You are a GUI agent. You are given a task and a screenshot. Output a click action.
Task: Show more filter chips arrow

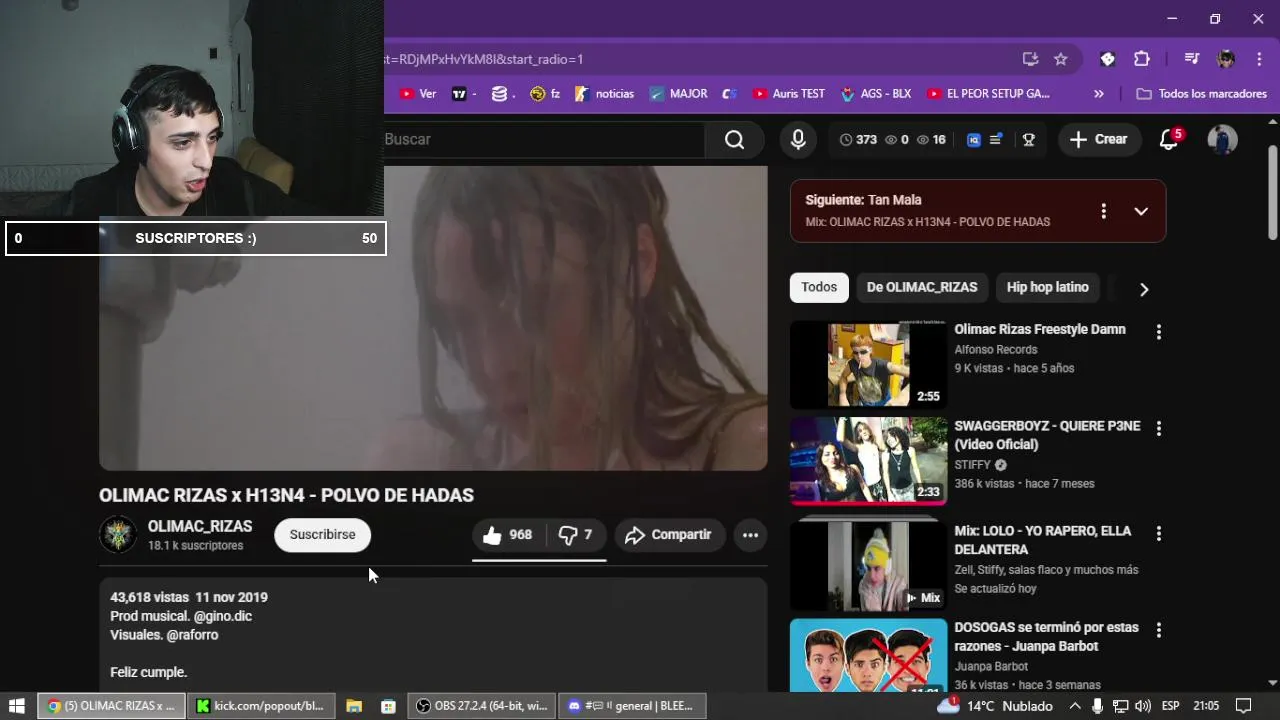[1144, 289]
